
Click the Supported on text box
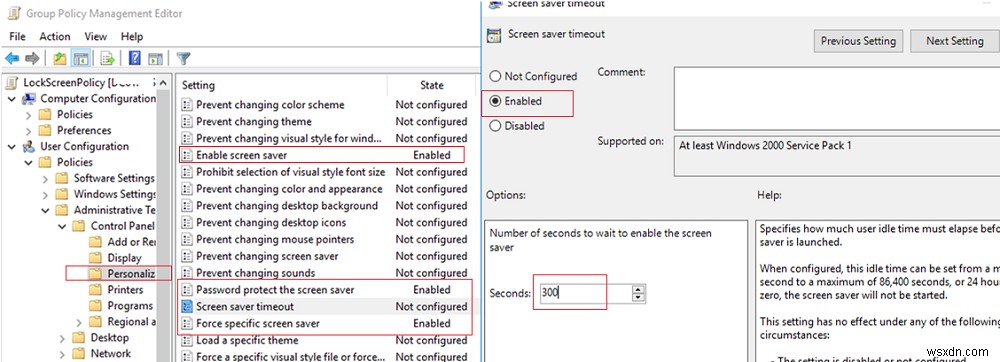(836, 156)
